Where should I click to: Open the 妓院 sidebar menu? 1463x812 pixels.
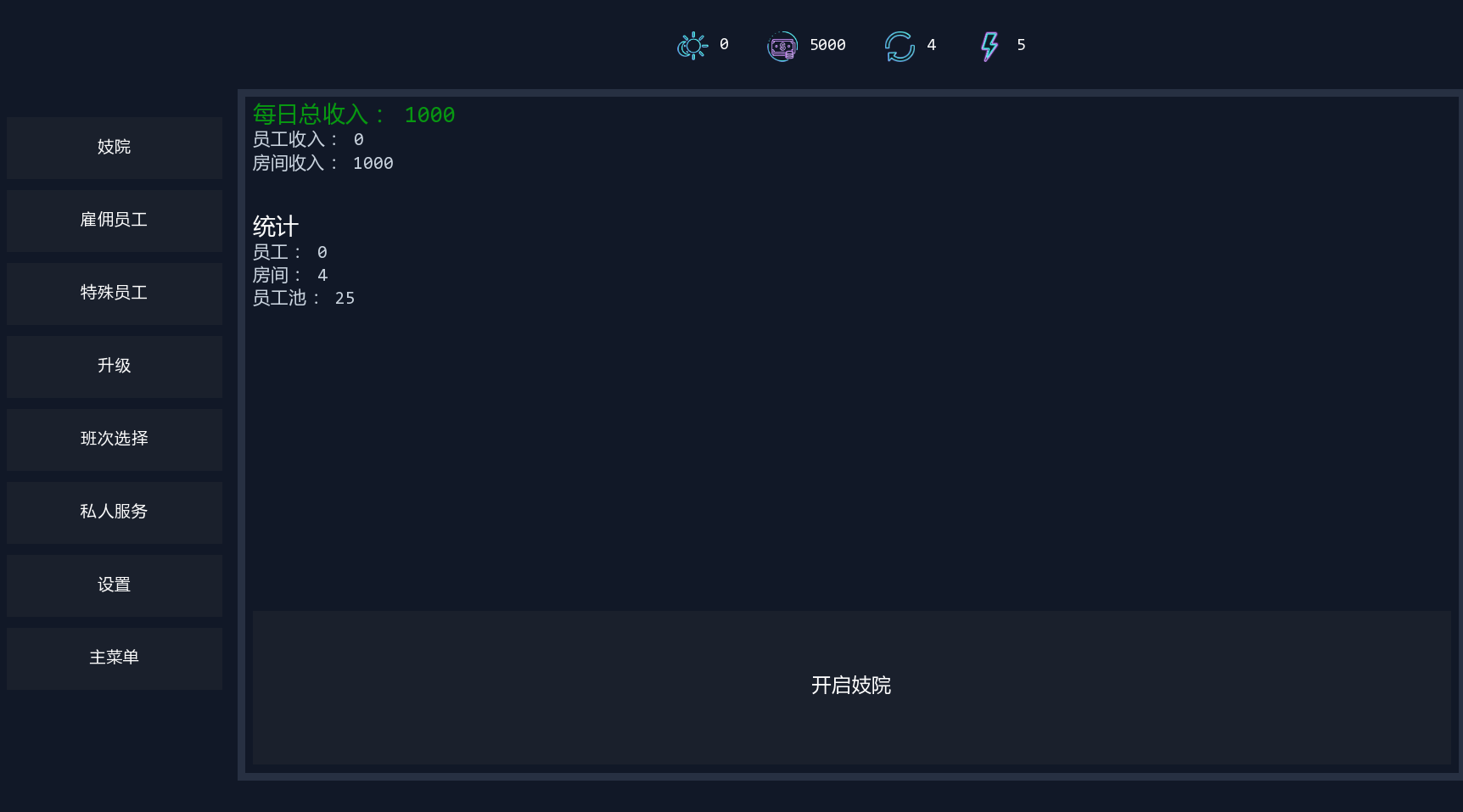click(115, 148)
